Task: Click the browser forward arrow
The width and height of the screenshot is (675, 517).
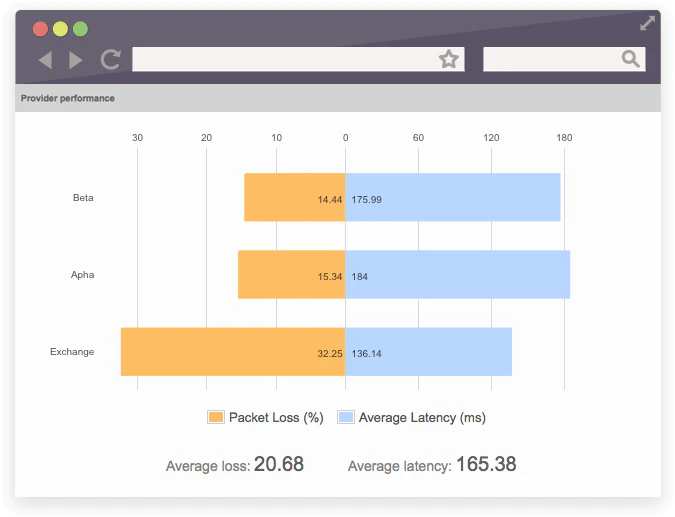Action: click(76, 59)
